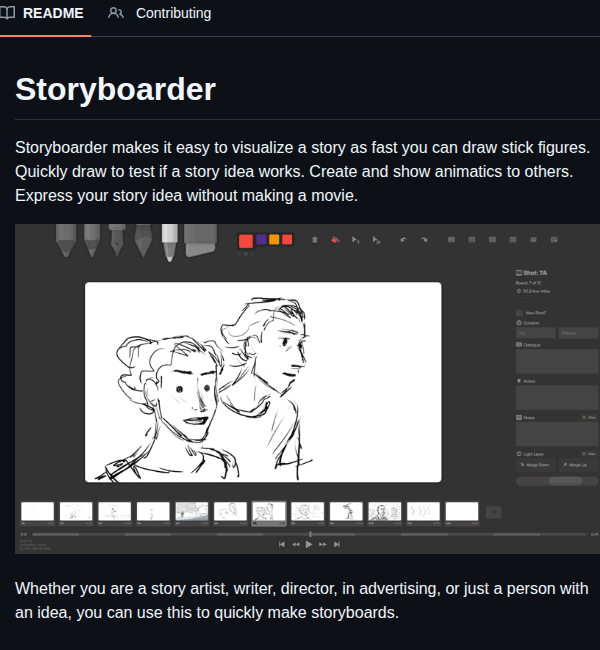Viewport: 600px width, 650px height.
Task: Select the brush tool
Action: [143, 240]
